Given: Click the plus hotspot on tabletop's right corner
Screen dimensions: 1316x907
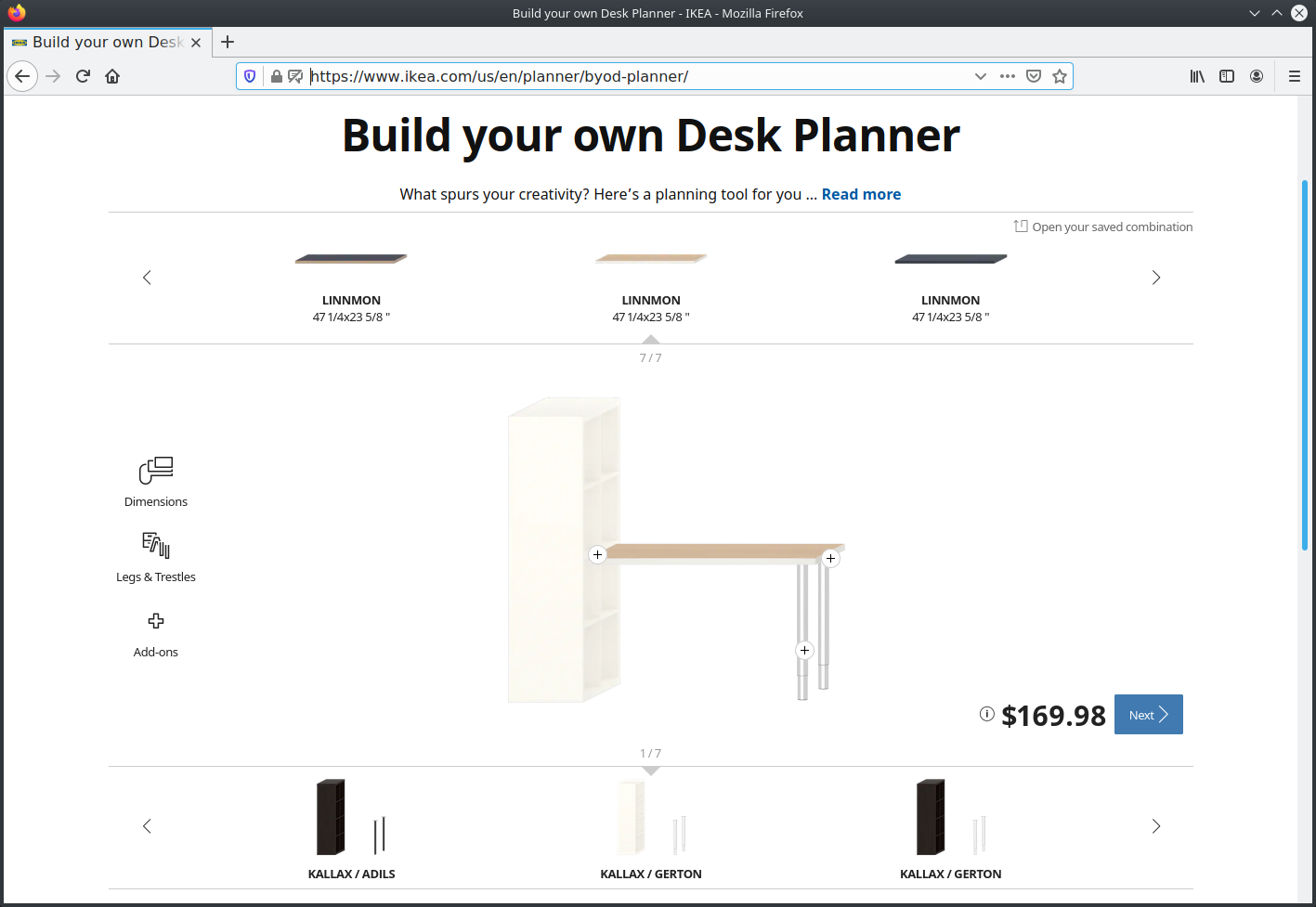Looking at the screenshot, I should coord(830,558).
